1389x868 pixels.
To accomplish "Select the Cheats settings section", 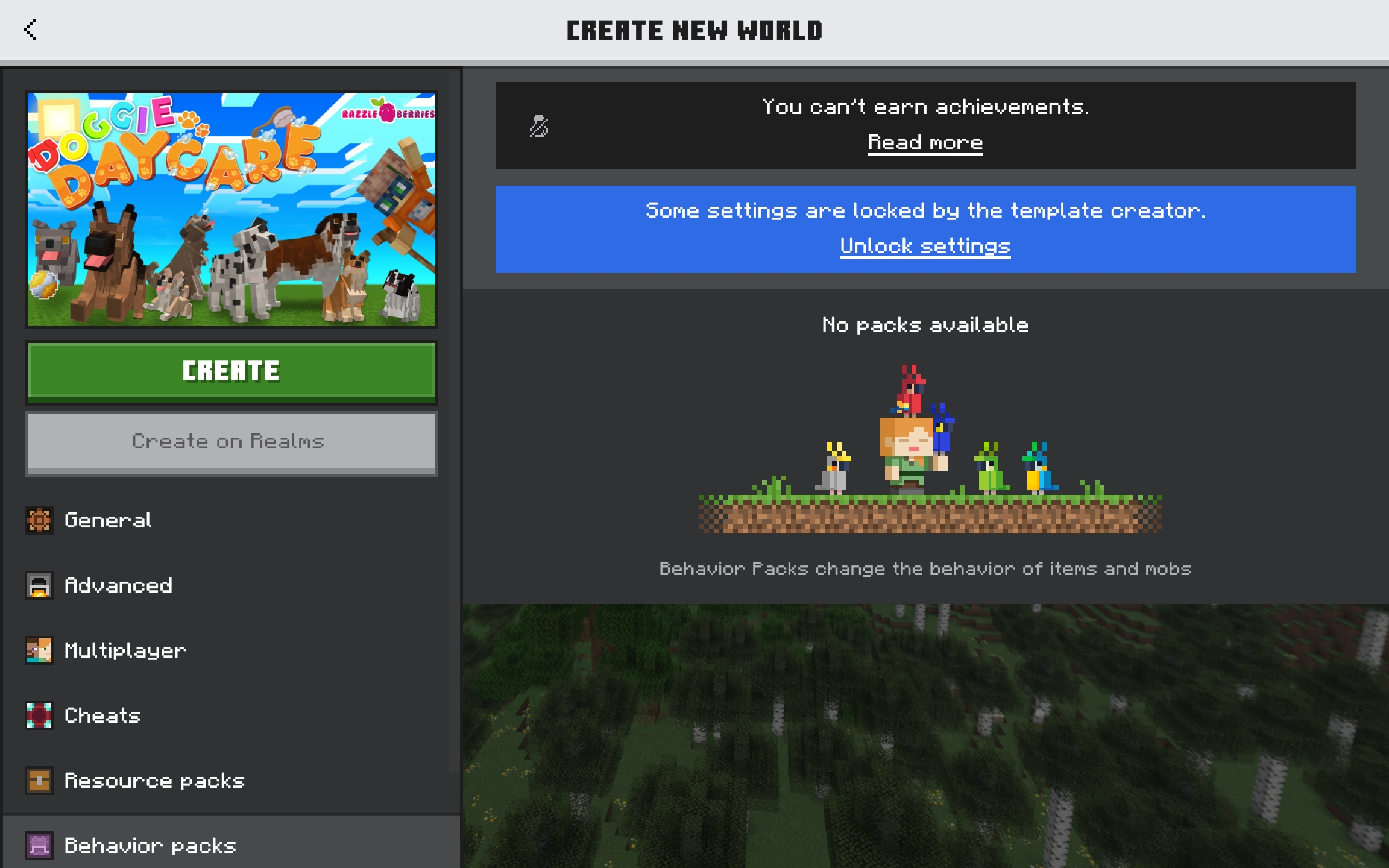I will (x=231, y=715).
